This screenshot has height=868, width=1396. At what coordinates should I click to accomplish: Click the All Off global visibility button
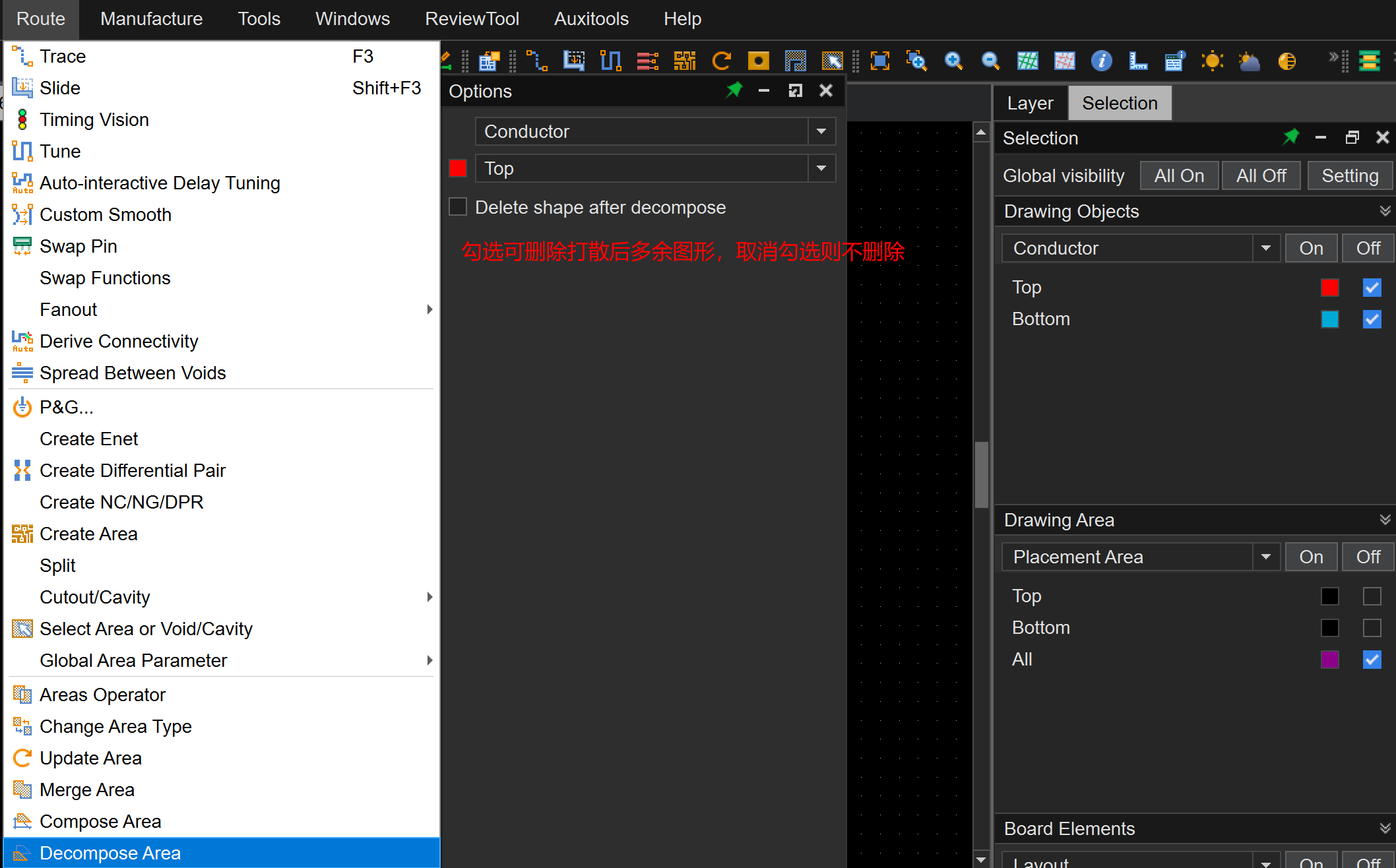click(x=1261, y=175)
